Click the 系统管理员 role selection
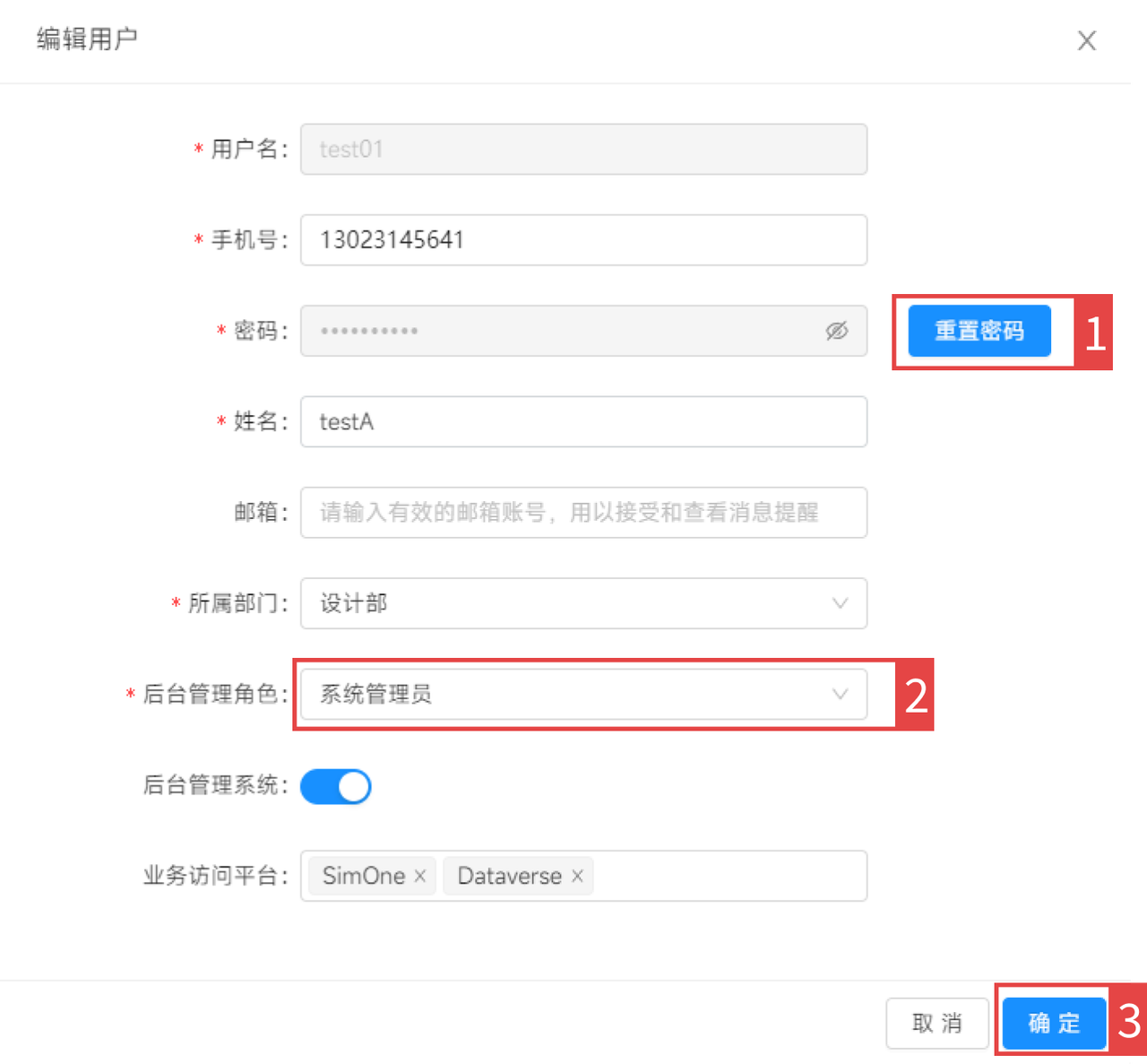 coord(376,694)
